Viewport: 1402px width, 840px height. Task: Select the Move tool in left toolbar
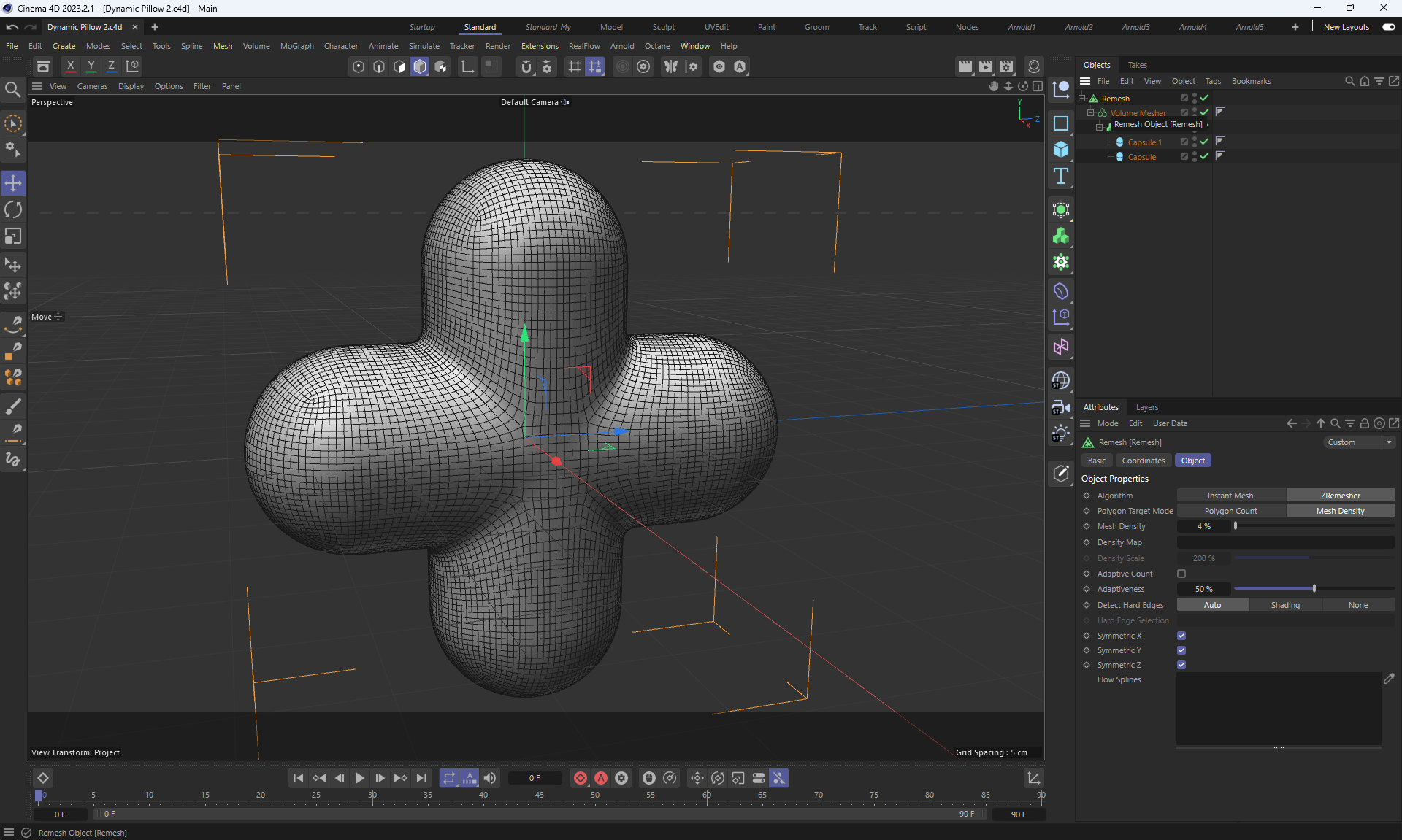click(x=13, y=183)
